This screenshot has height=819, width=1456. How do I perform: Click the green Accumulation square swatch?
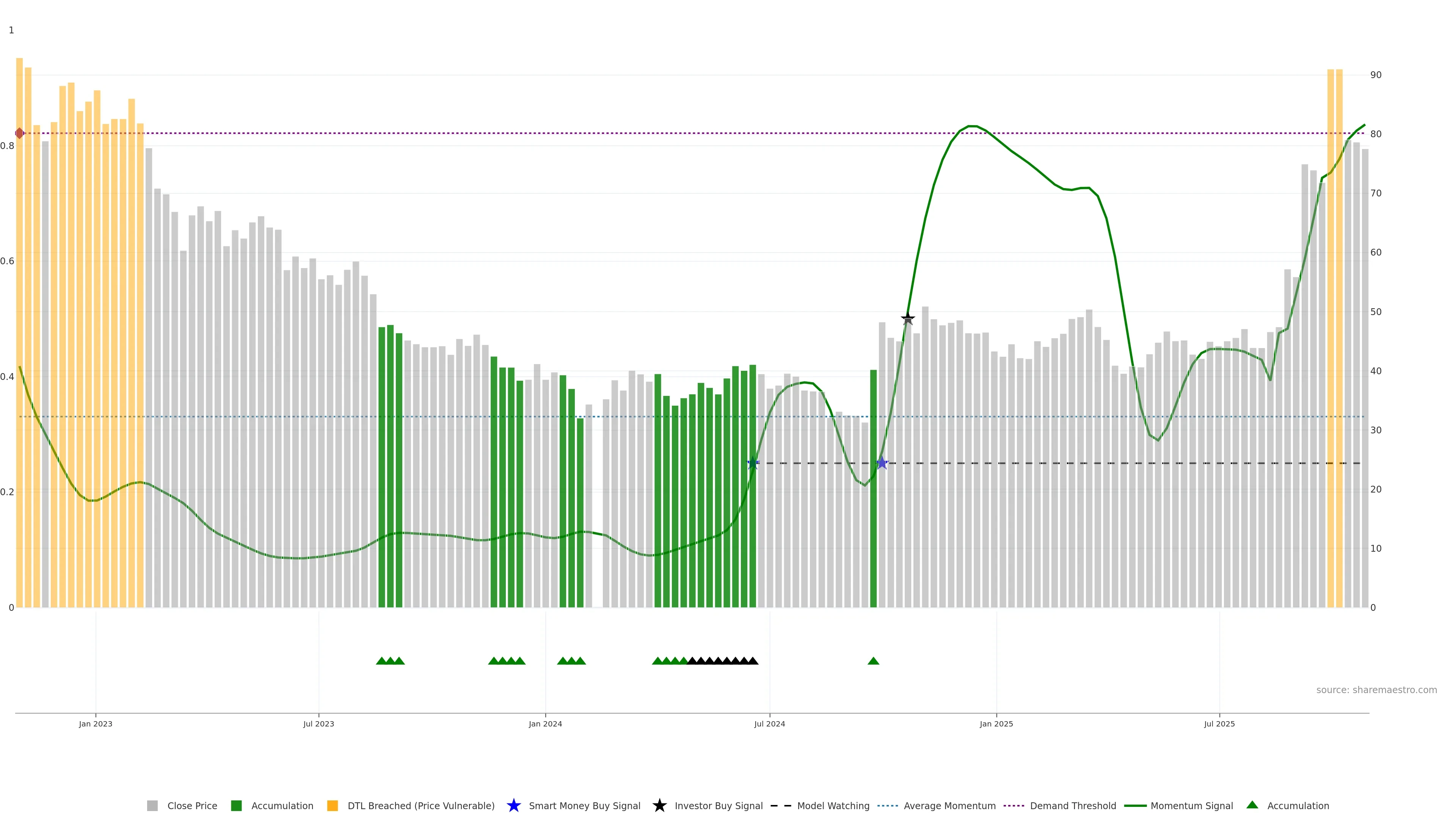pyautogui.click(x=236, y=805)
